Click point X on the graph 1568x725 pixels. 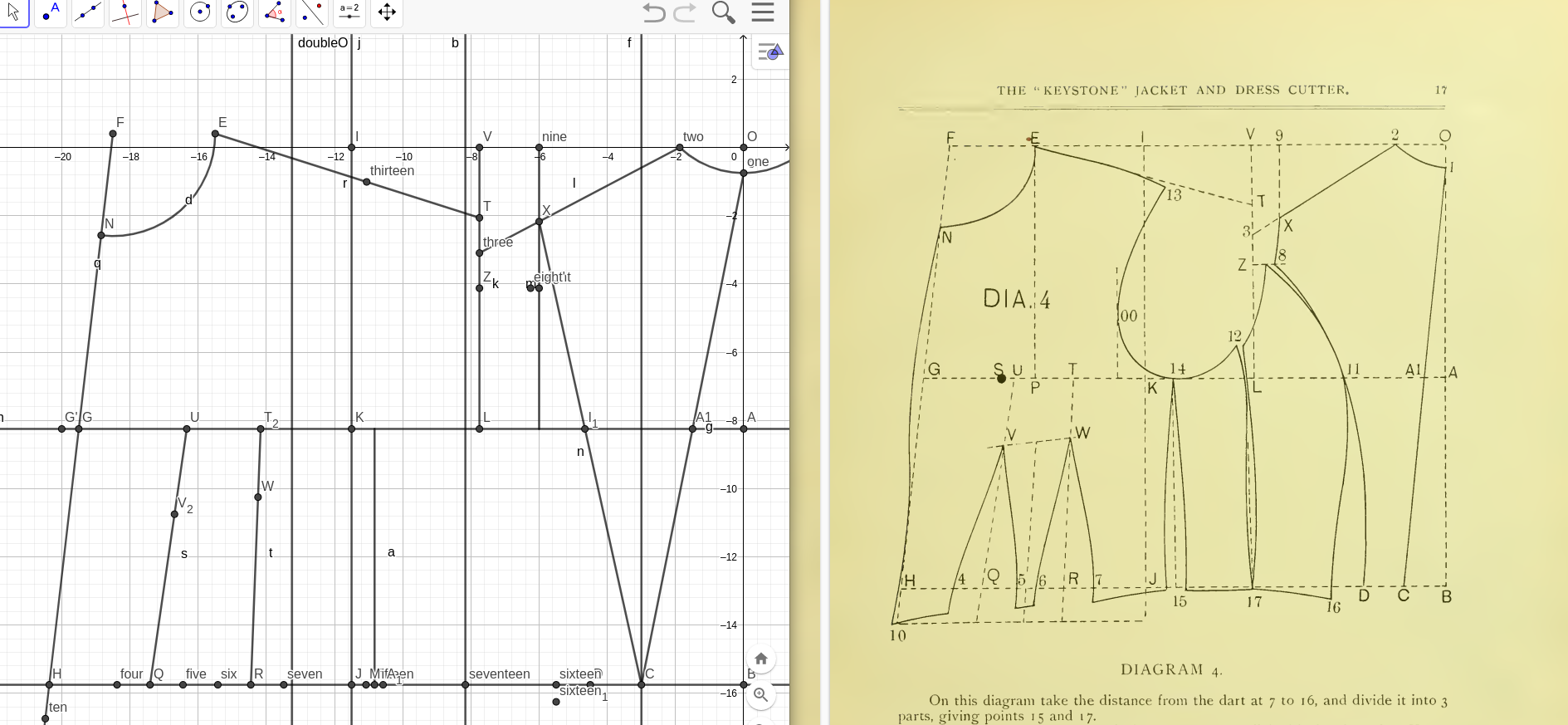tap(540, 222)
